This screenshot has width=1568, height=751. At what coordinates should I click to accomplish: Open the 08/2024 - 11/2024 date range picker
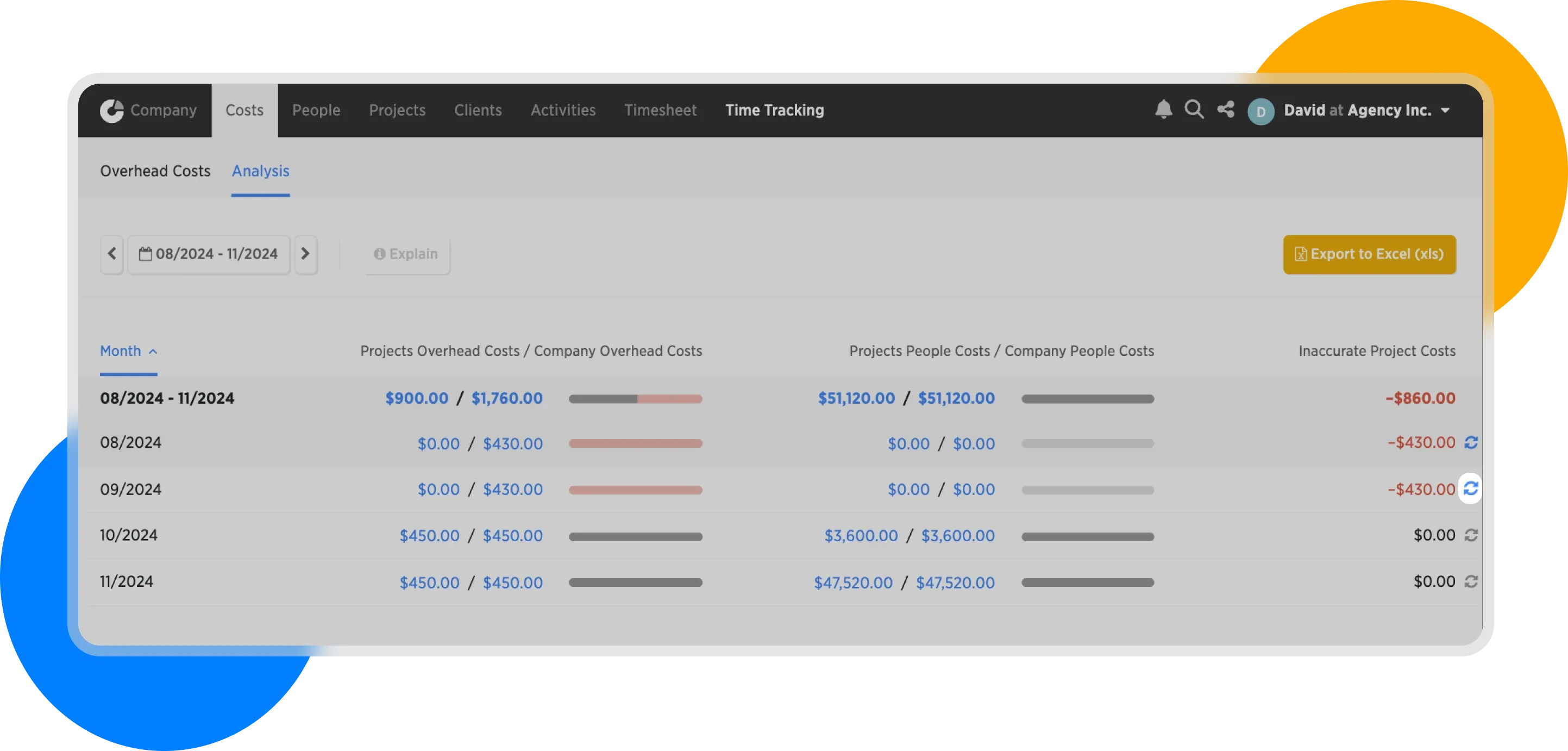pos(209,254)
